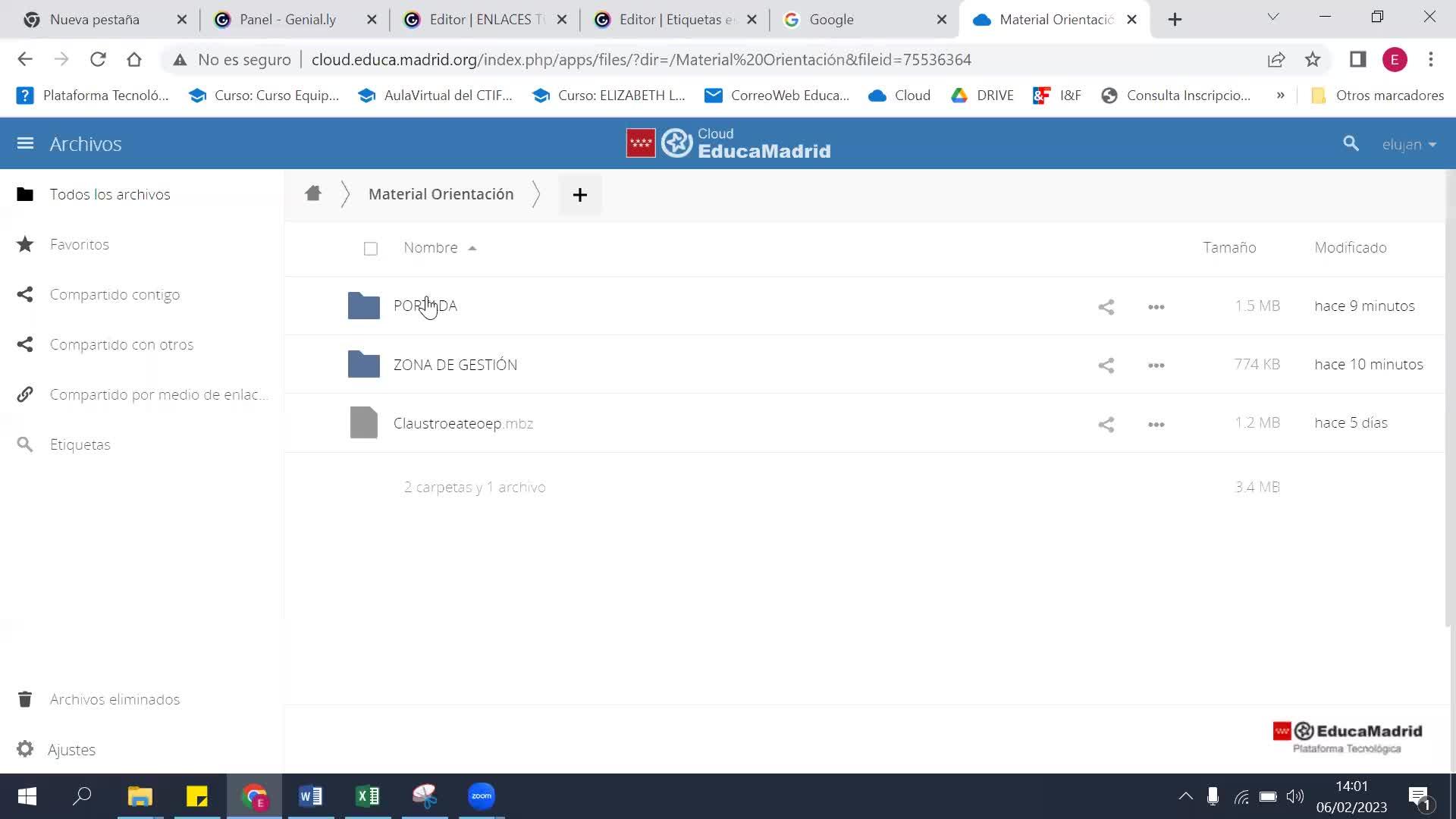The width and height of the screenshot is (1456, 819).
Task: Go to the home folder breadcrumb icon
Action: pyautogui.click(x=312, y=194)
